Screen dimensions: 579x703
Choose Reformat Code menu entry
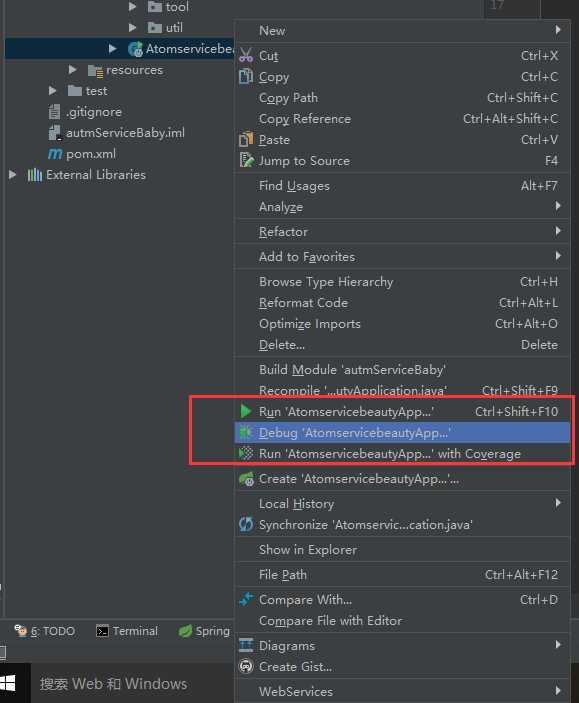click(x=402, y=303)
